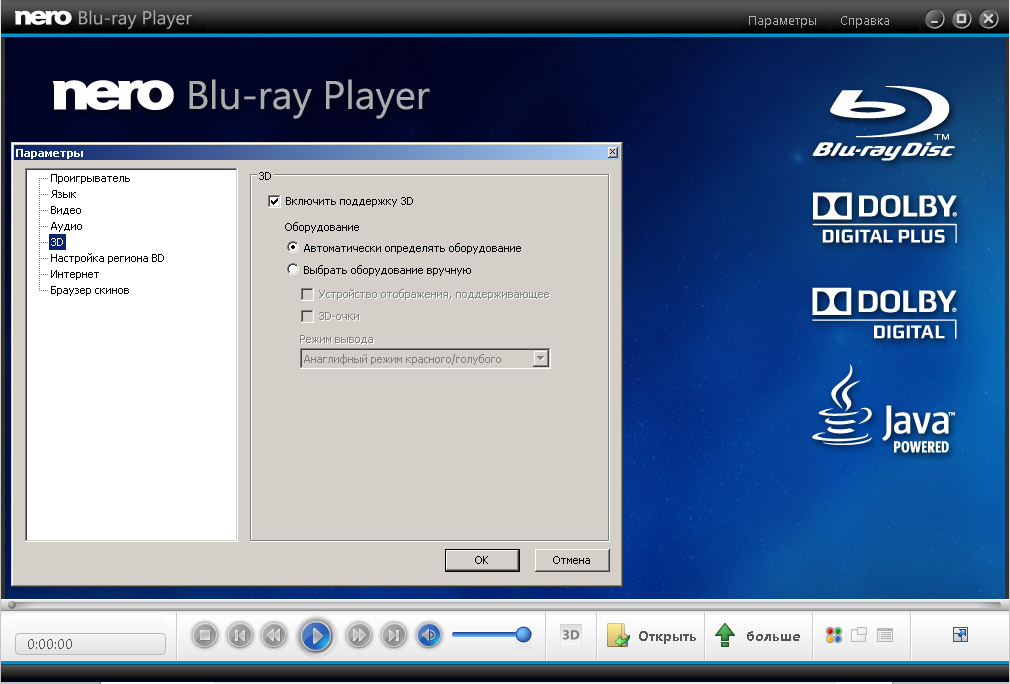Tick the 3D-очки checkbox
The width and height of the screenshot is (1010, 684).
pos(307,316)
